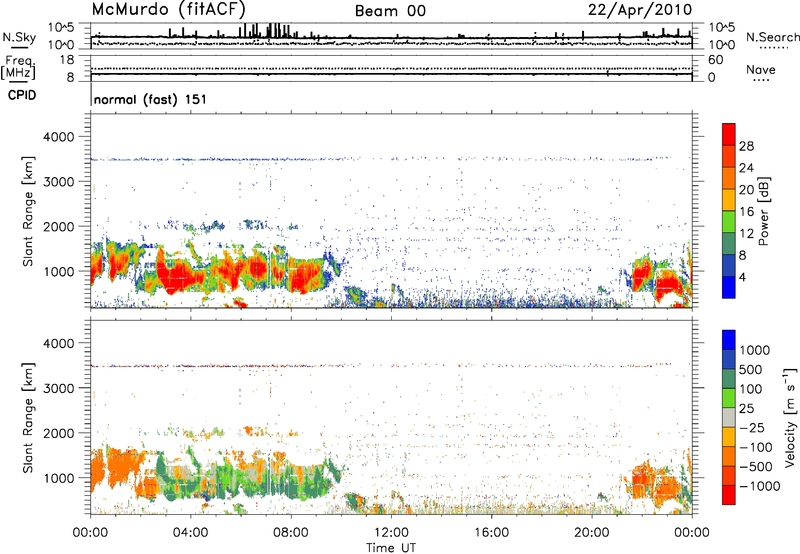The width and height of the screenshot is (800, 554).
Task: Select the '20:00' time tick label
Action: tap(591, 533)
